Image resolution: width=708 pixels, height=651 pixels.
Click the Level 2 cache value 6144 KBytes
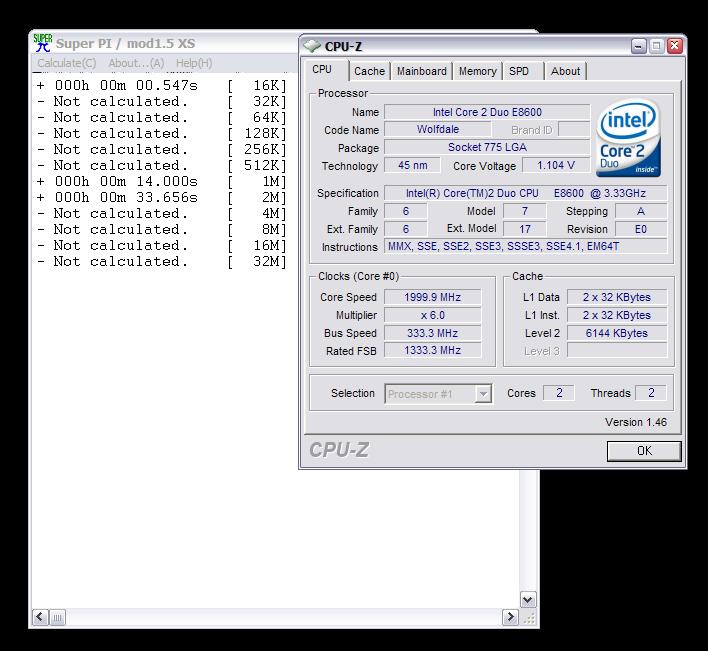(x=617, y=333)
